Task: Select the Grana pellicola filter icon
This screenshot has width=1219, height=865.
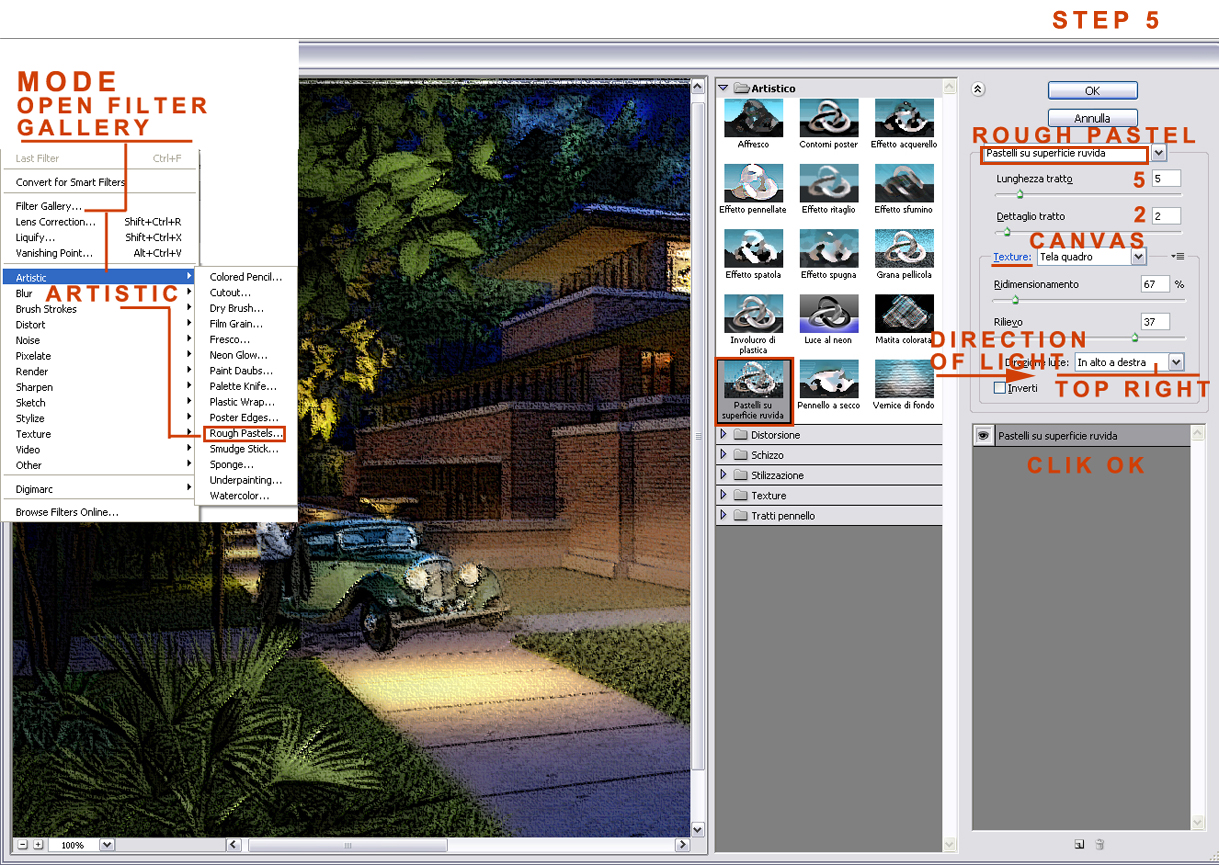Action: click(903, 247)
